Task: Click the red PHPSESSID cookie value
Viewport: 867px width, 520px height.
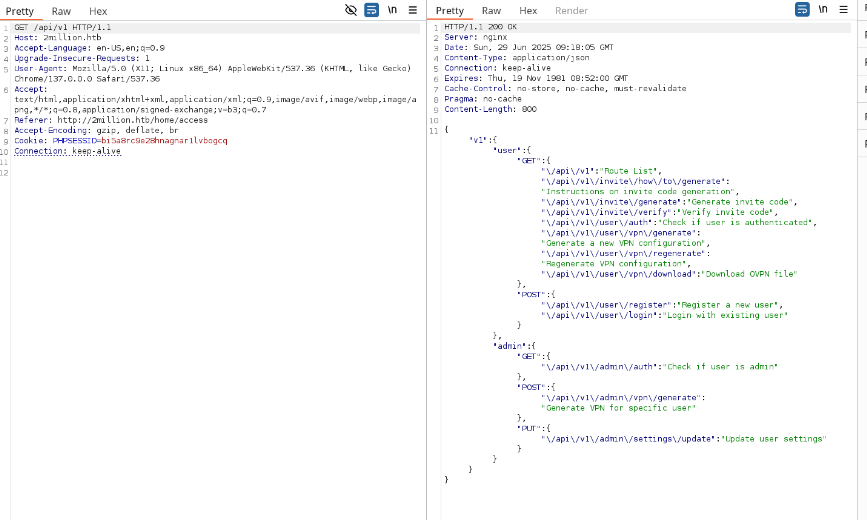Action: tap(164, 141)
